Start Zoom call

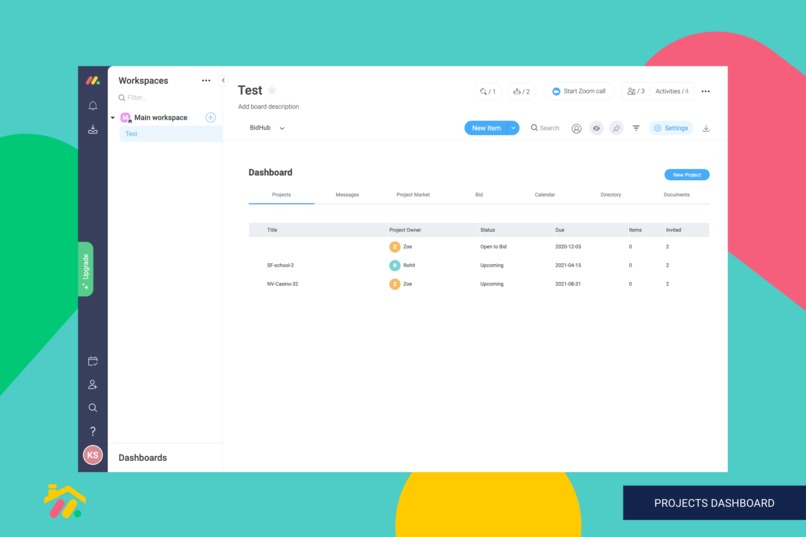click(x=579, y=91)
